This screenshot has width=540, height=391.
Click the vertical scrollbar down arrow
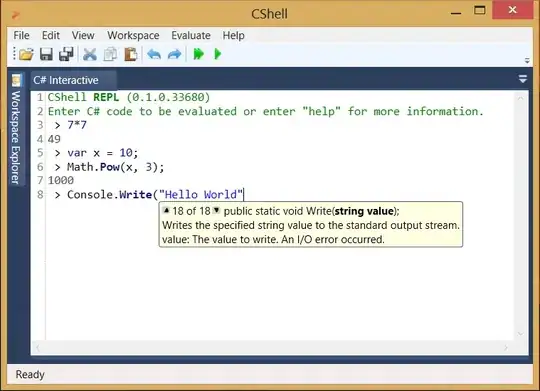(x=520, y=334)
